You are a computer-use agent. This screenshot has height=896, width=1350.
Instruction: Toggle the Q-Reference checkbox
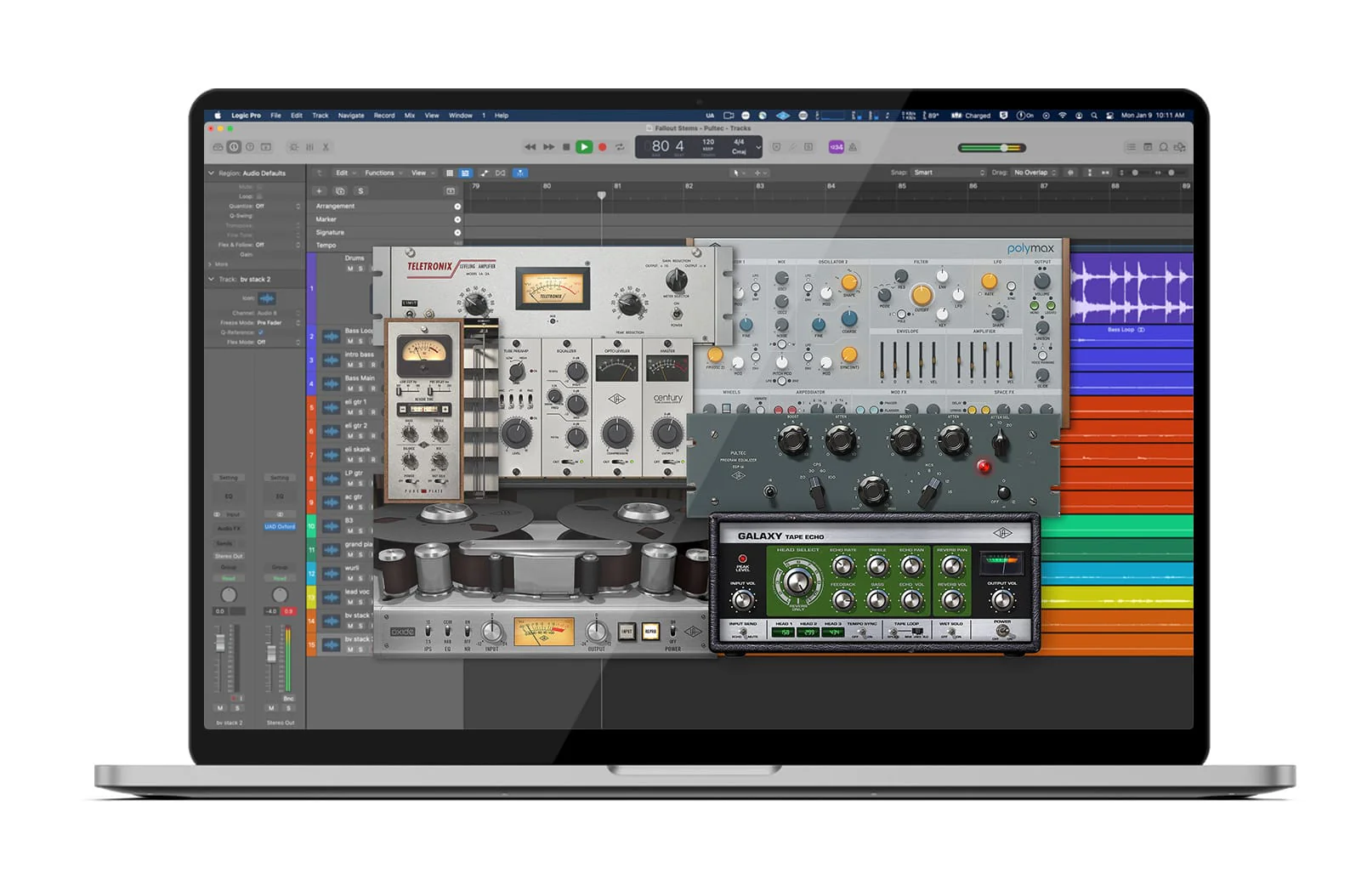[261, 332]
